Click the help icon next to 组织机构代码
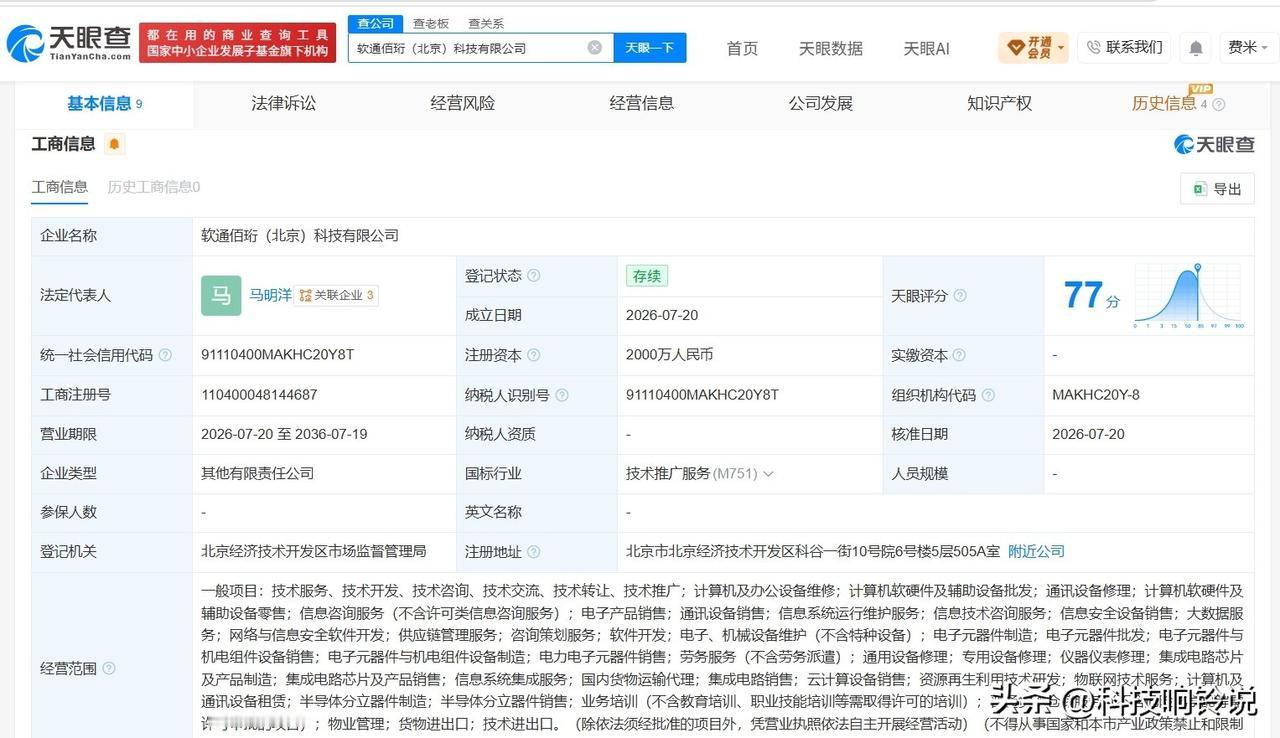This screenshot has width=1280, height=738. click(988, 395)
